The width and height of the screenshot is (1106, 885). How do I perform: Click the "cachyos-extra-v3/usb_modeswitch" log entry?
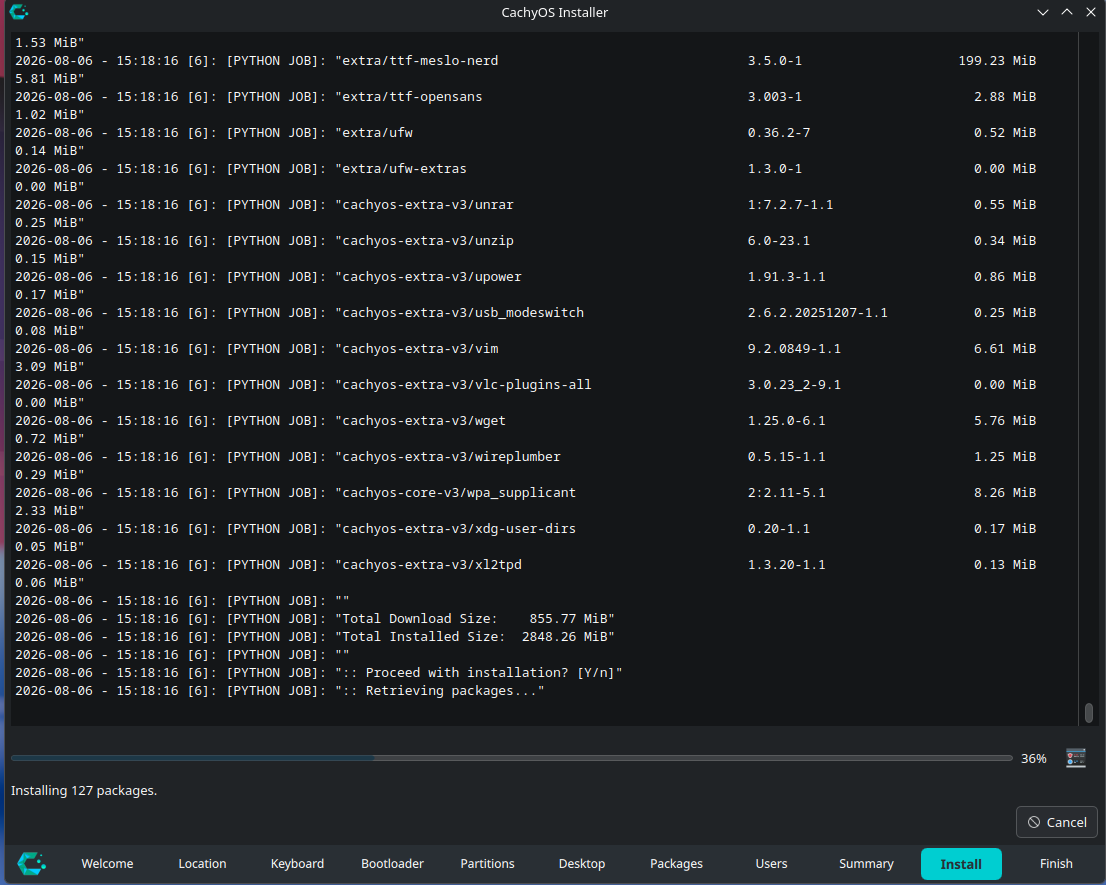(525, 312)
